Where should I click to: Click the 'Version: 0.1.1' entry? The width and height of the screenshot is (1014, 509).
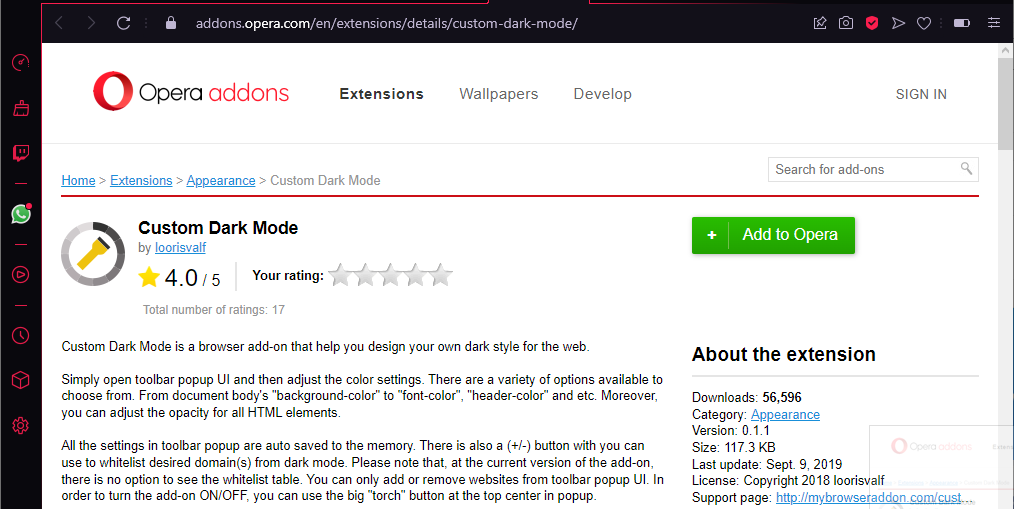point(731,431)
